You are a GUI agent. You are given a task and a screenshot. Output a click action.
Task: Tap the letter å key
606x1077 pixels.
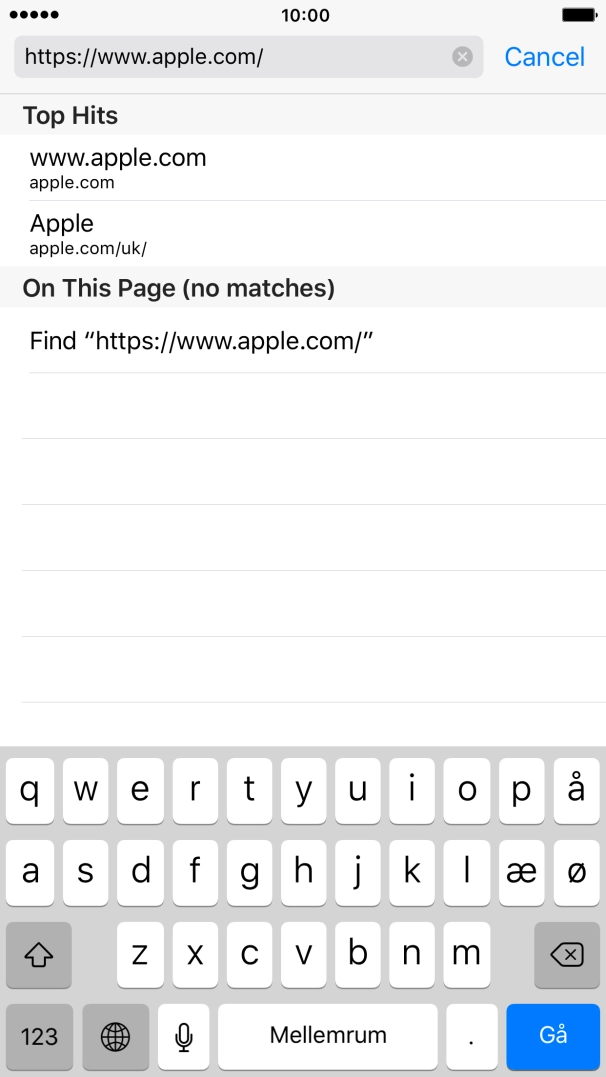click(x=576, y=790)
